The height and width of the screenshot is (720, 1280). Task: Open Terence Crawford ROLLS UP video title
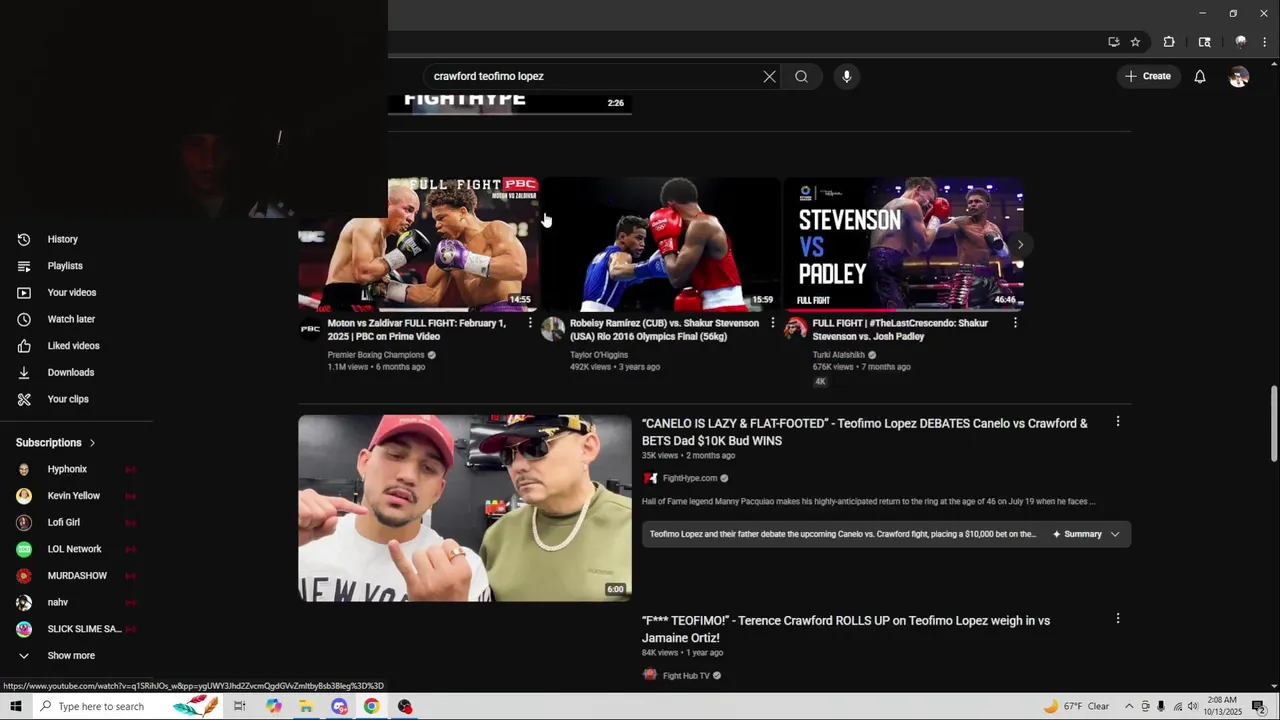pos(846,629)
